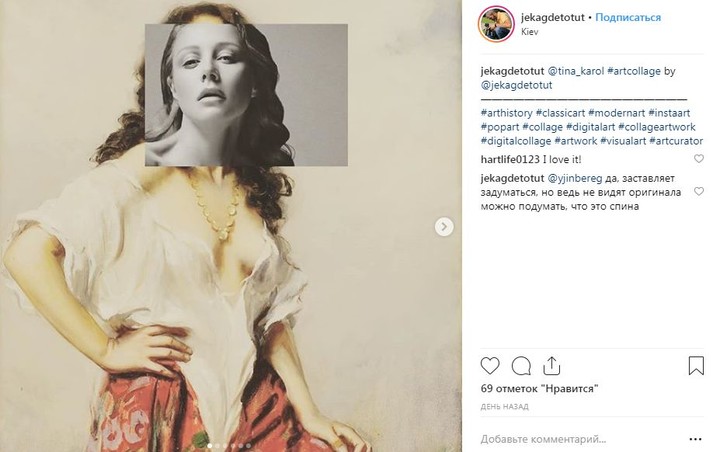Like the jekagdetotut reply comment heart

pyautogui.click(x=698, y=177)
